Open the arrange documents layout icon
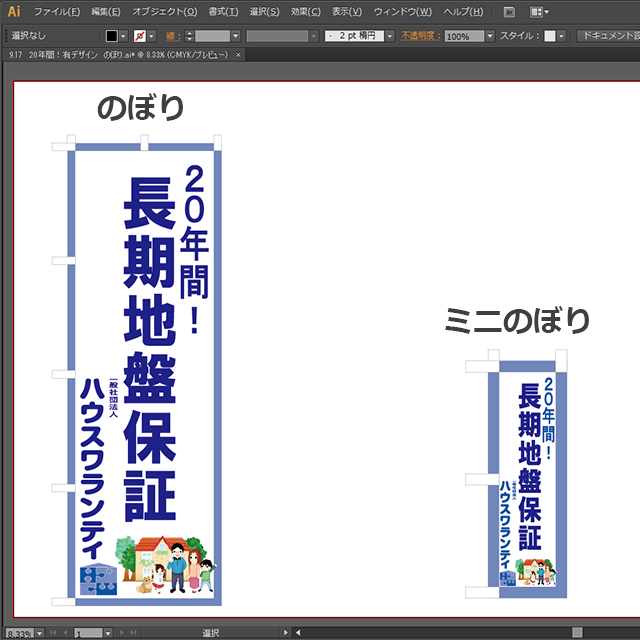The width and height of the screenshot is (640, 640). [x=539, y=12]
